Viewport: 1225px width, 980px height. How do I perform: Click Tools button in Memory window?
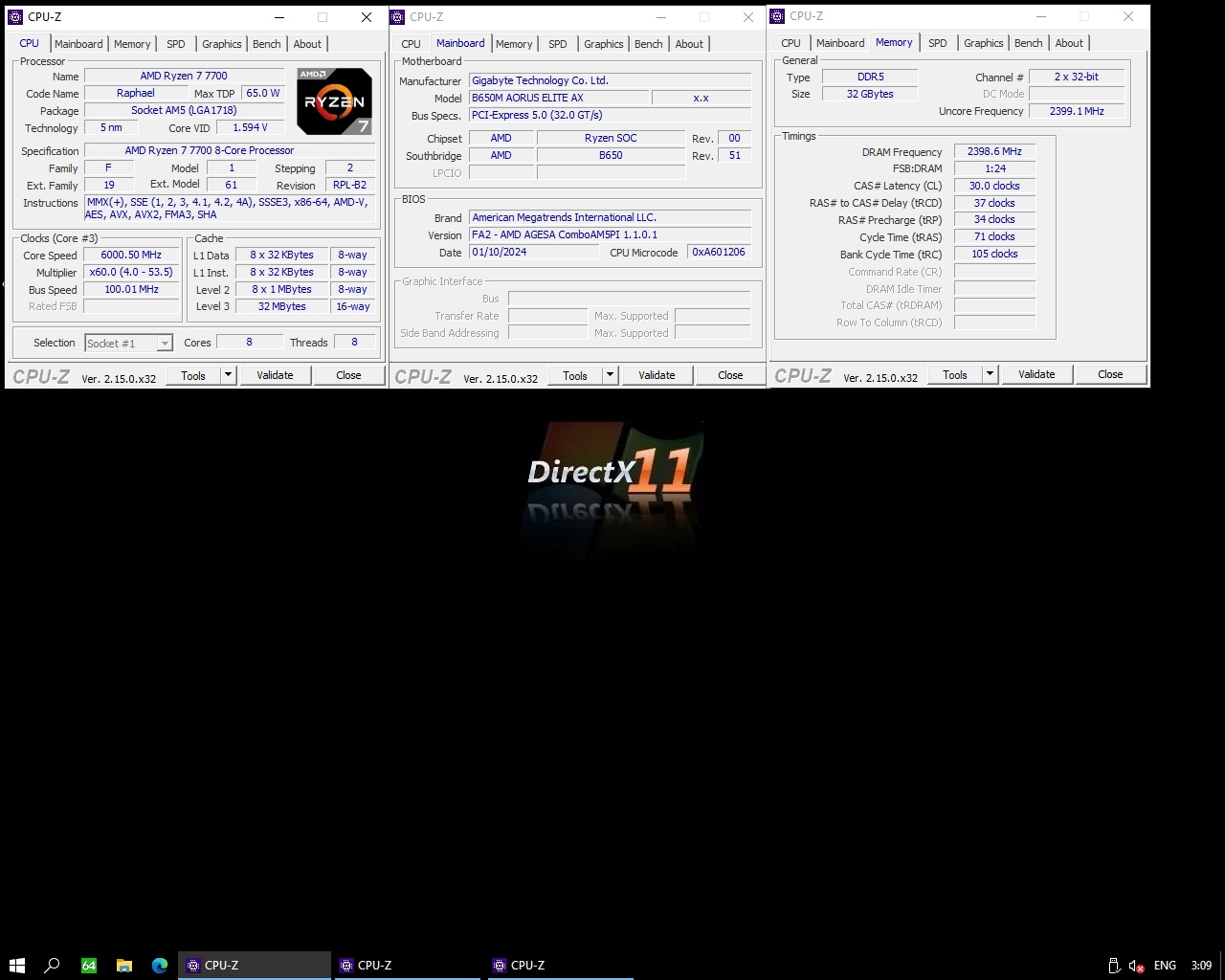pyautogui.click(x=955, y=374)
